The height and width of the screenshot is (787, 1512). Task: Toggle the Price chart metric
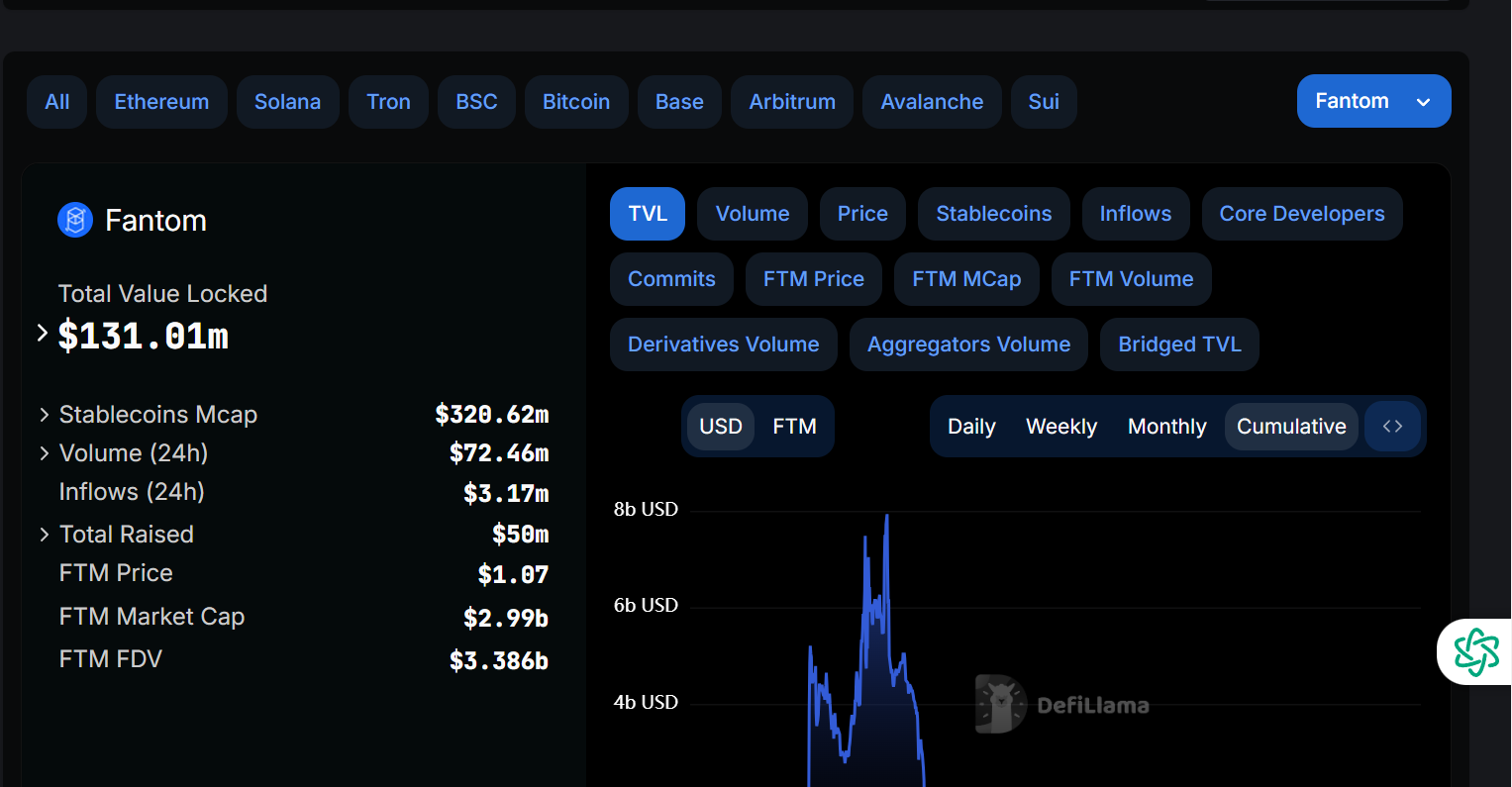click(862, 214)
